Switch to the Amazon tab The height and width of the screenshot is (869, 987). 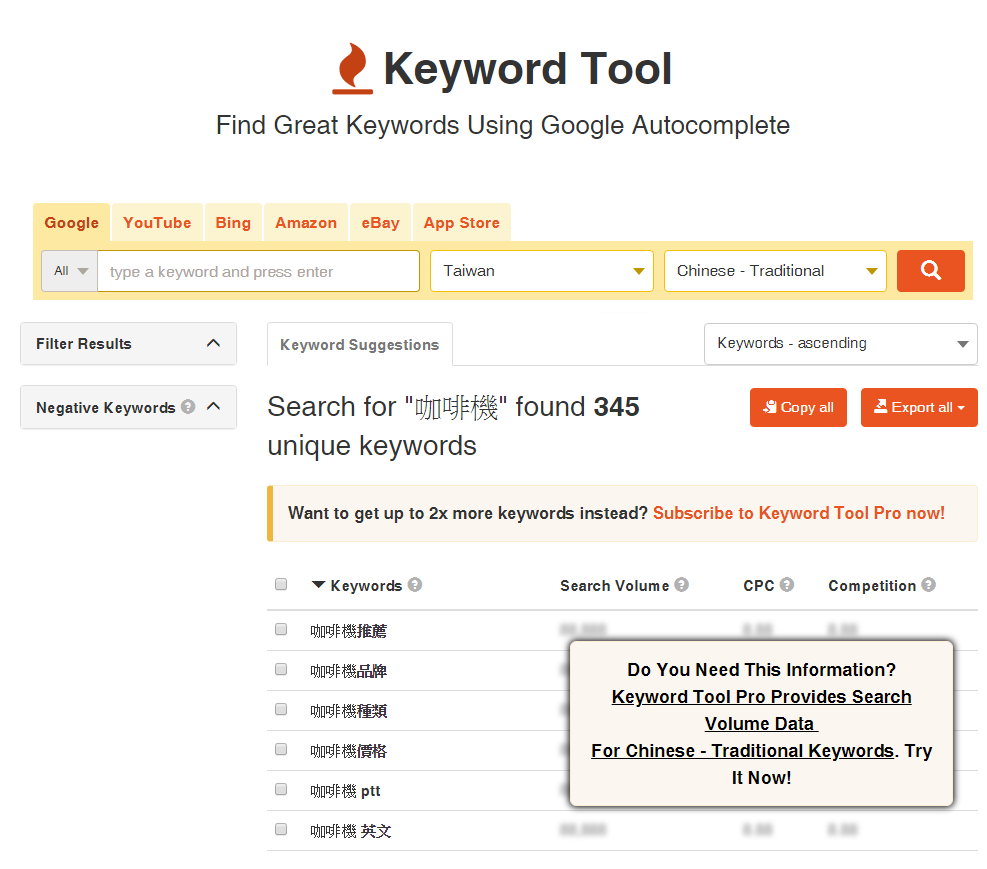(306, 223)
